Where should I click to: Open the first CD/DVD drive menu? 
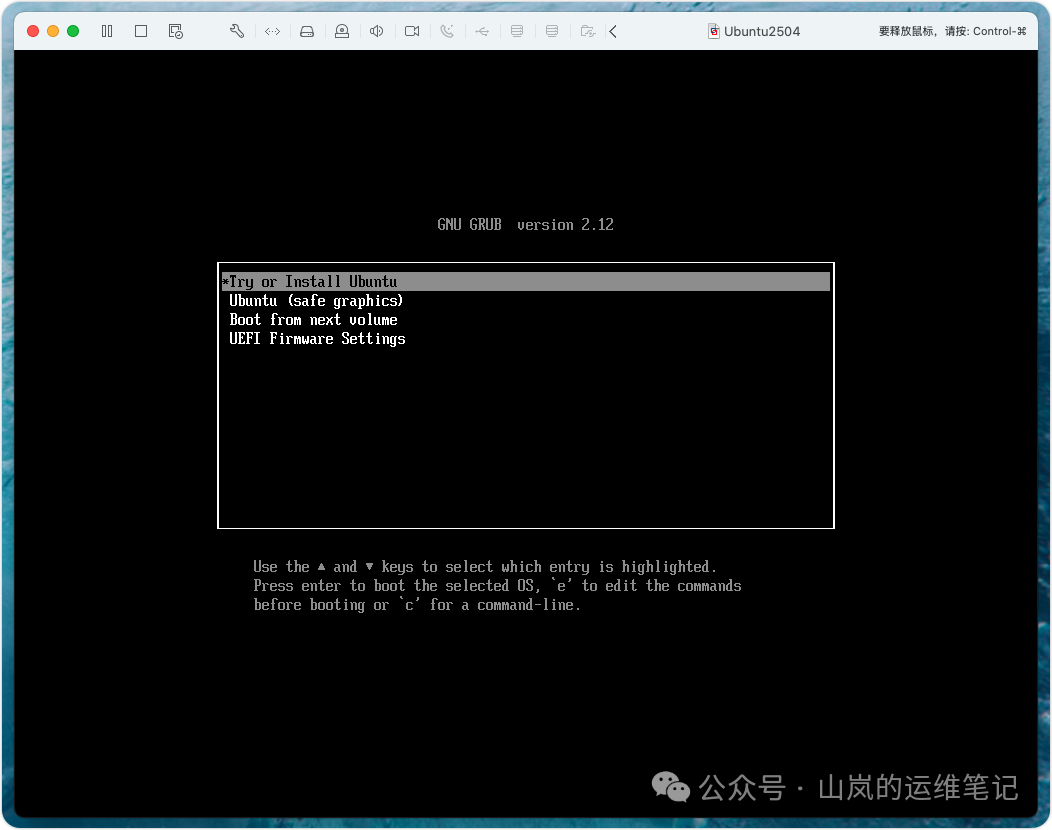tap(517, 31)
